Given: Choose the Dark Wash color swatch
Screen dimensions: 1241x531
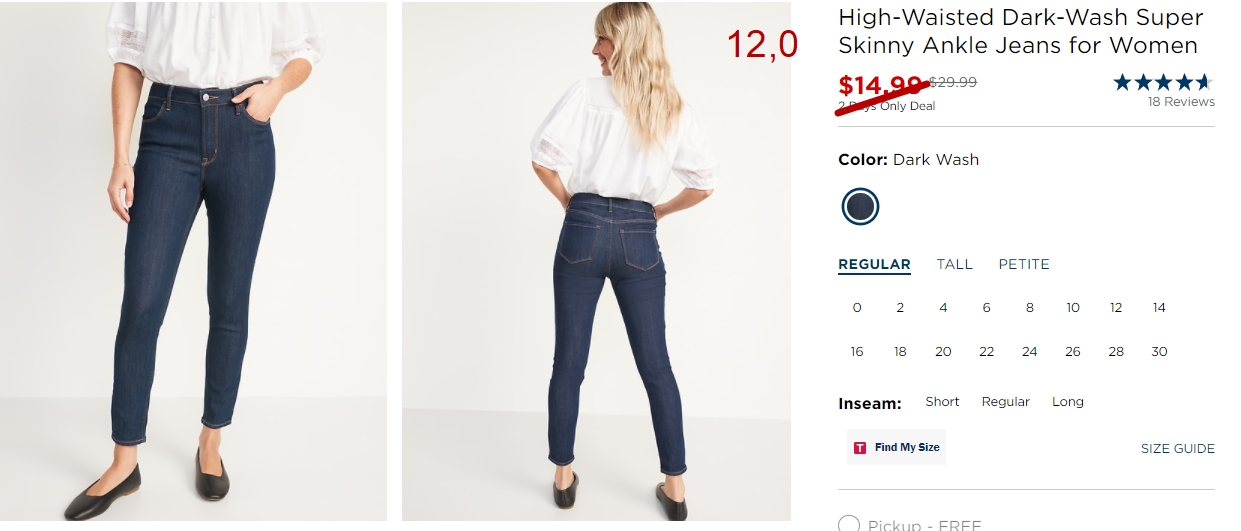Looking at the screenshot, I should pyautogui.click(x=860, y=207).
